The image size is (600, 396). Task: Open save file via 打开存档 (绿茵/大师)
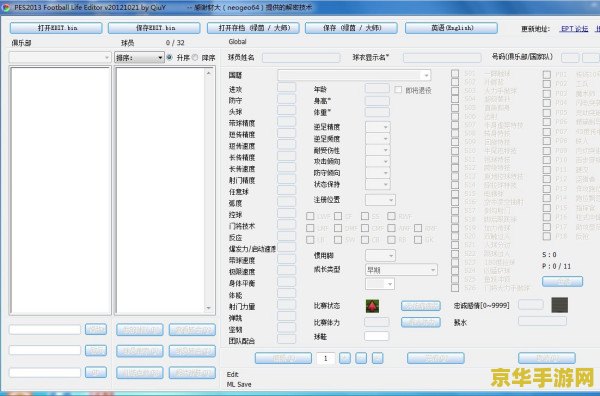click(253, 28)
